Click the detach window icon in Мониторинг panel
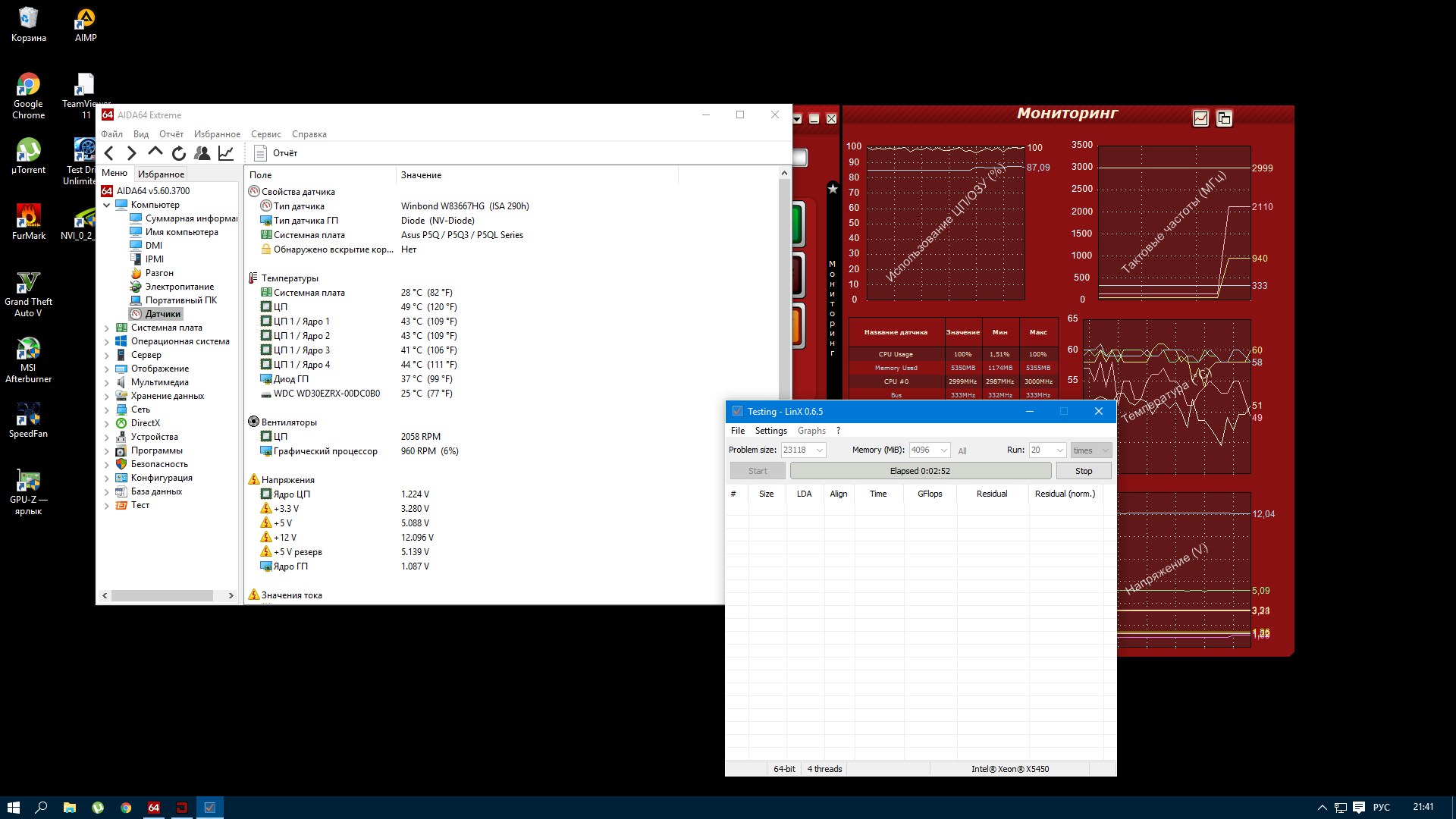This screenshot has width=1456, height=819. click(1224, 118)
